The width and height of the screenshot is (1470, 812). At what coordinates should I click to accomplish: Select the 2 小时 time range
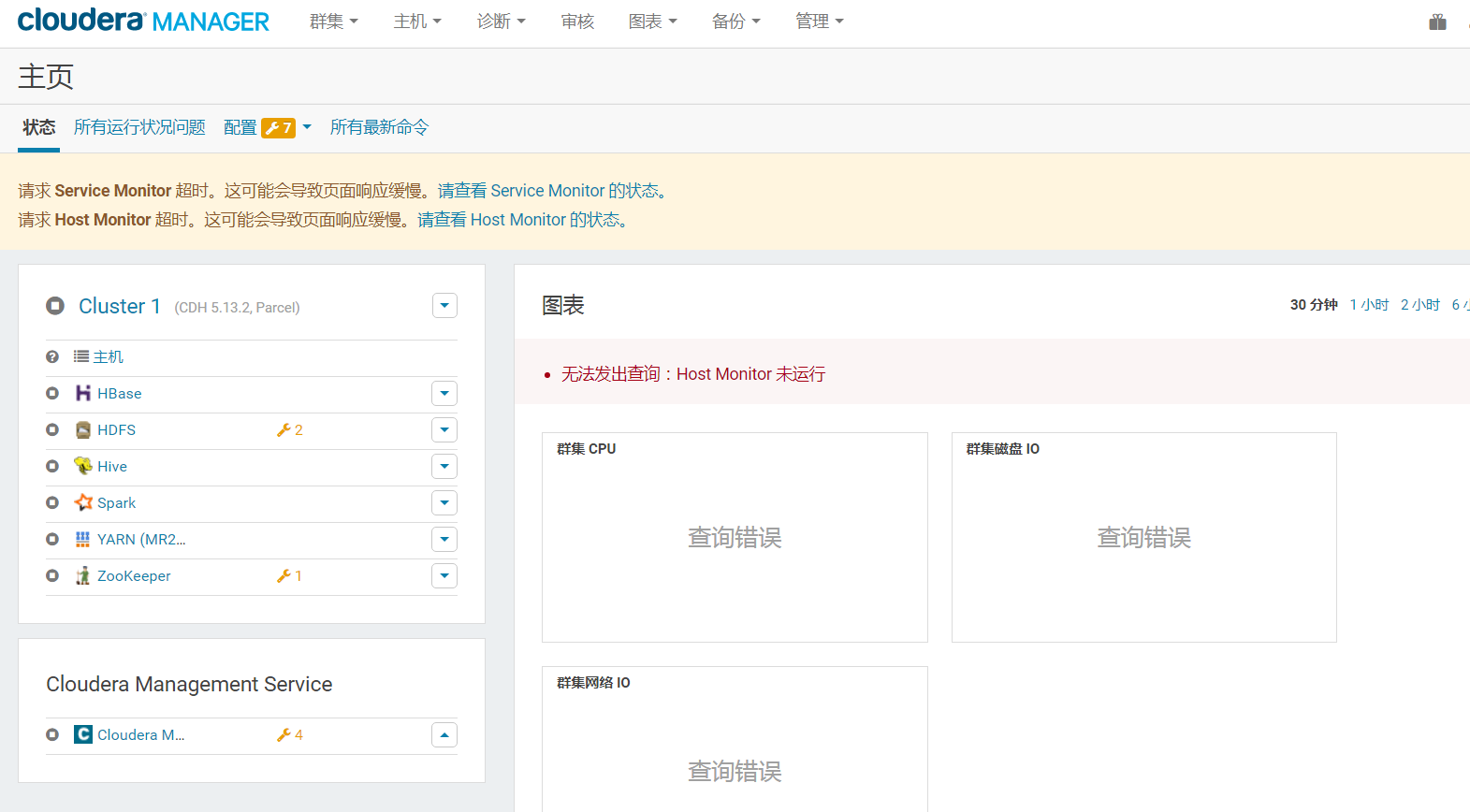[1420, 305]
